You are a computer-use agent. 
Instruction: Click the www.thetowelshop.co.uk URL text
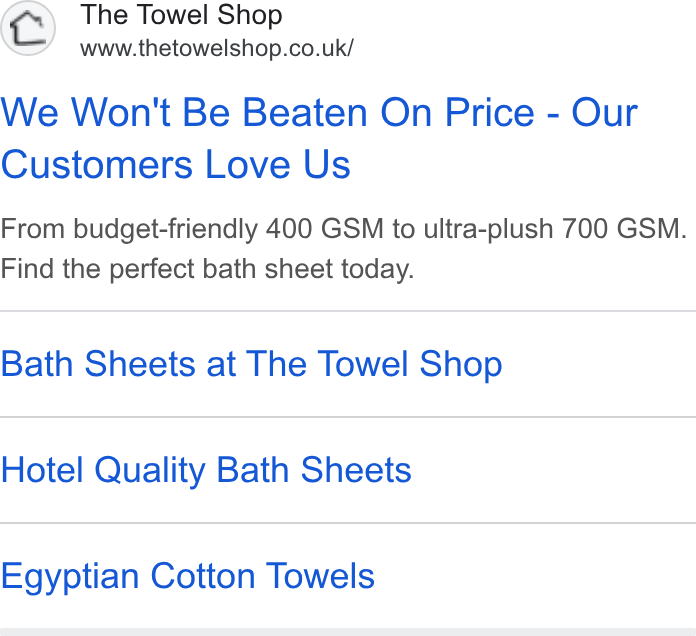(x=217, y=48)
